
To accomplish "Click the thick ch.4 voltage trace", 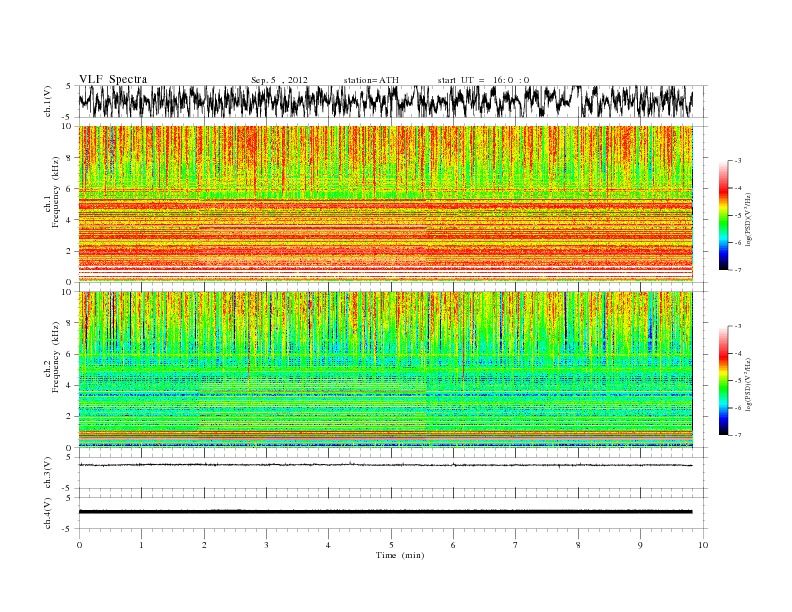I will 385,512.
